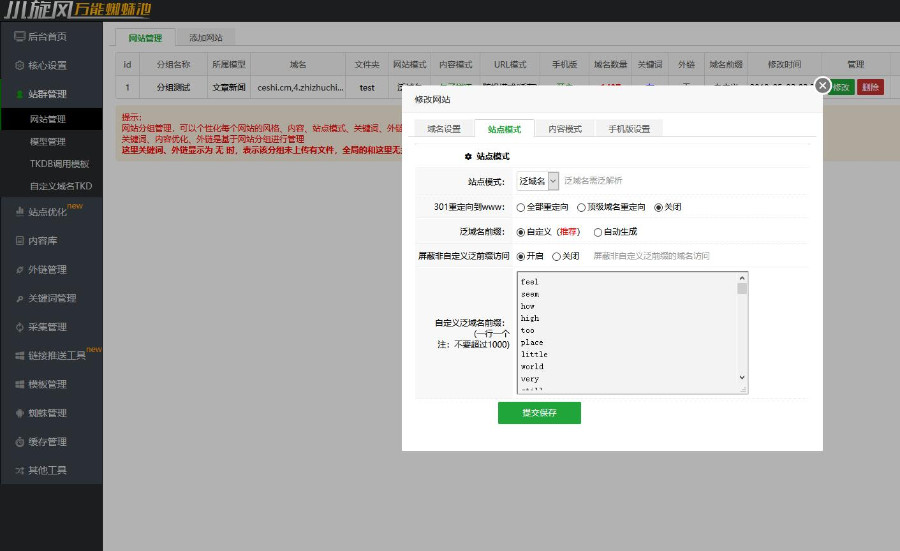900x551 pixels.
Task: Expand the 站点优化 sidebar menu
Action: pyautogui.click(x=50, y=212)
